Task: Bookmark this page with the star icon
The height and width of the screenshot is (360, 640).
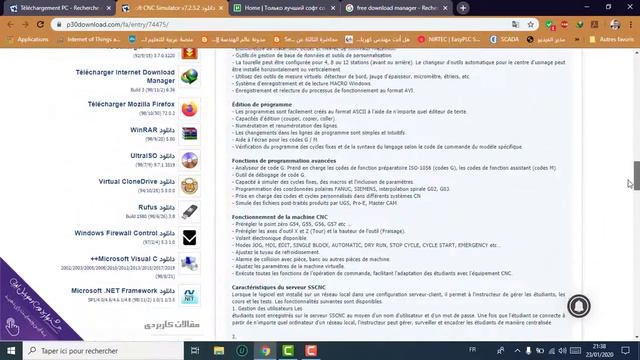Action: click(x=530, y=24)
